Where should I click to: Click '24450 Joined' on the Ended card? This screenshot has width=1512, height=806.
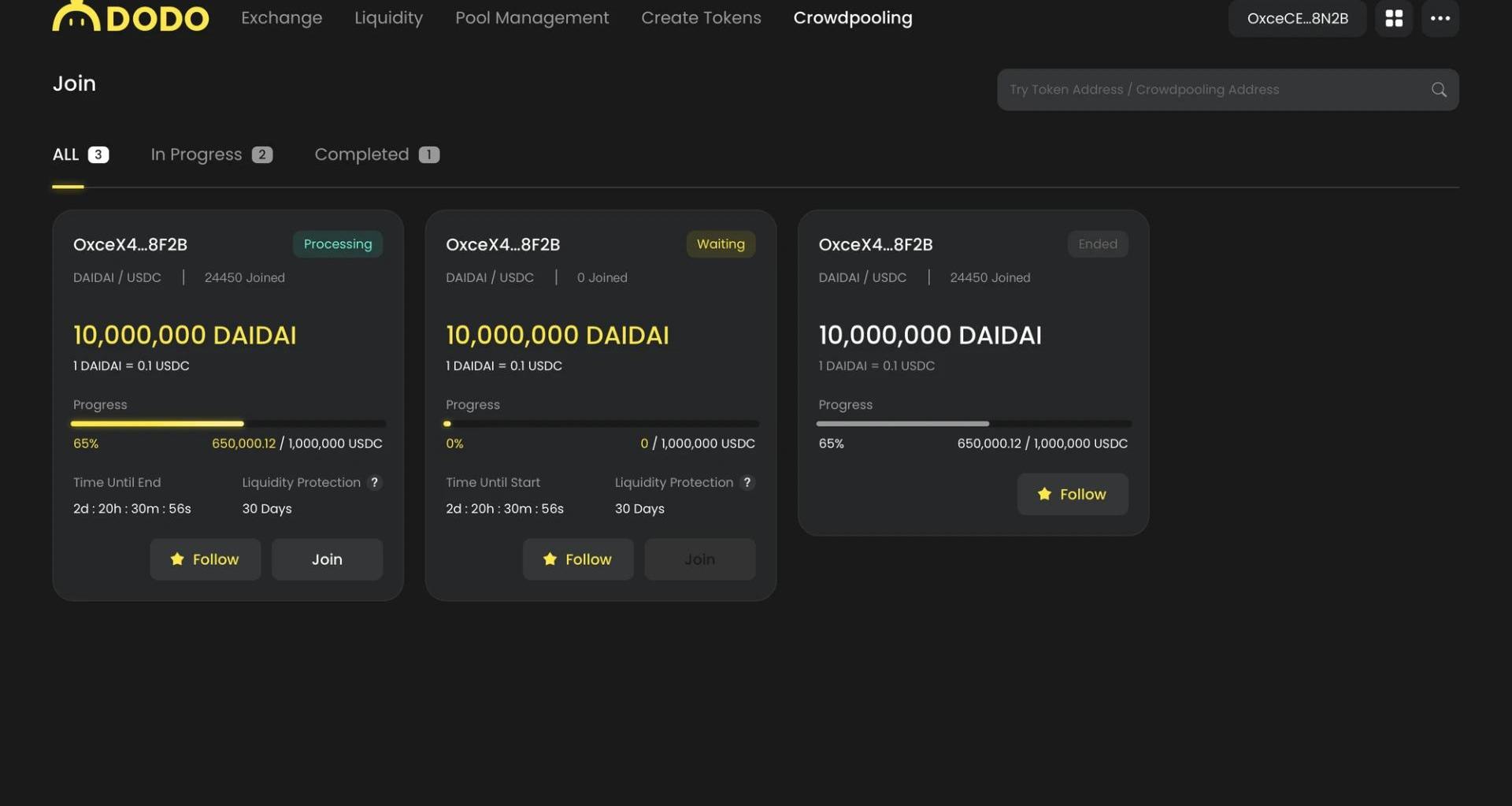click(990, 277)
